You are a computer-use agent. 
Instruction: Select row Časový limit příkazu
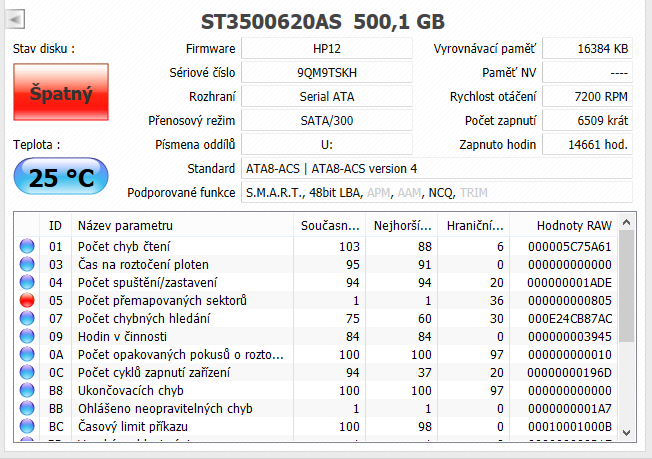[316, 427]
